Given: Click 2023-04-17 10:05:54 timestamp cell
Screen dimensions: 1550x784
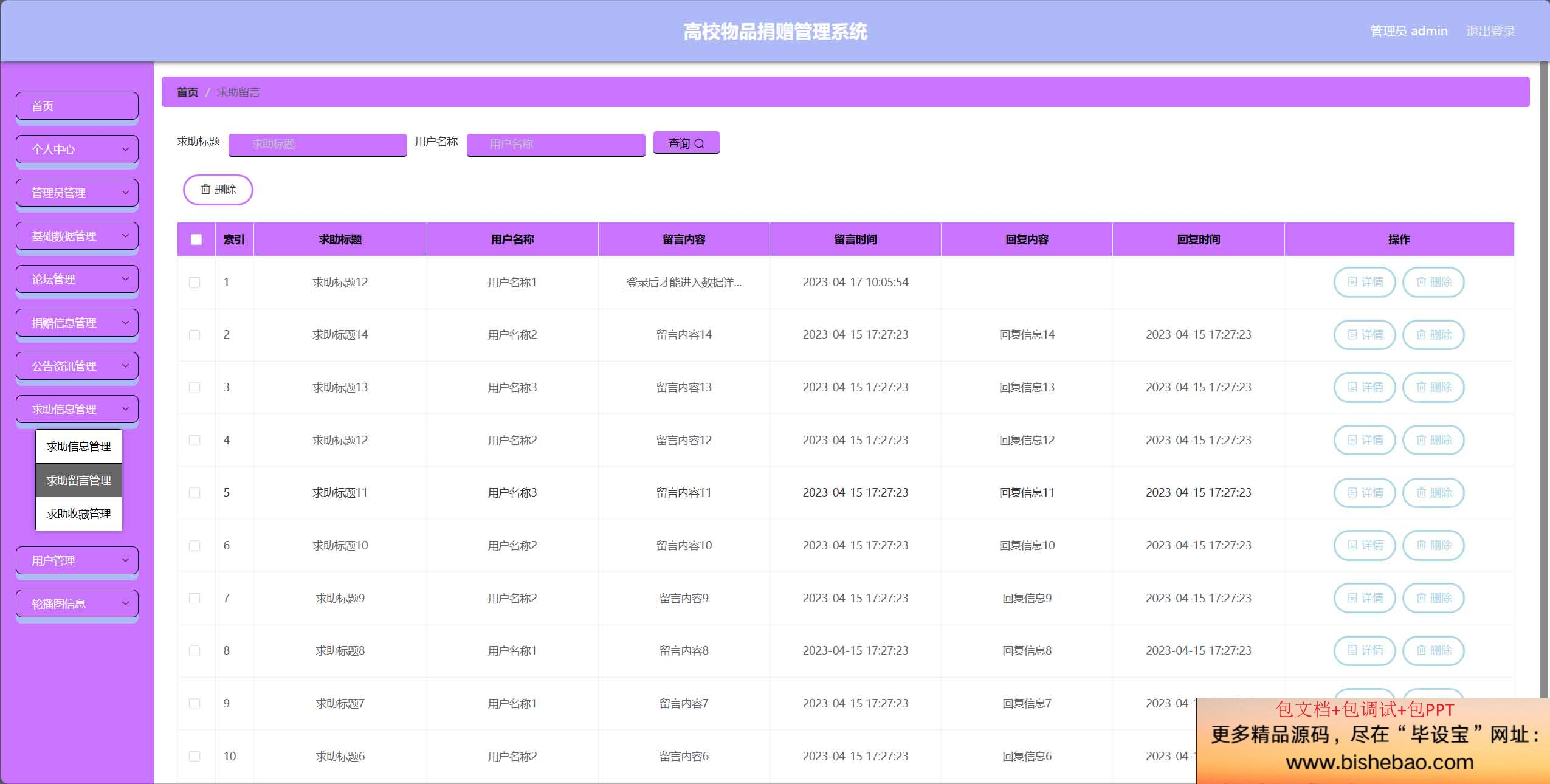Looking at the screenshot, I should [x=855, y=283].
